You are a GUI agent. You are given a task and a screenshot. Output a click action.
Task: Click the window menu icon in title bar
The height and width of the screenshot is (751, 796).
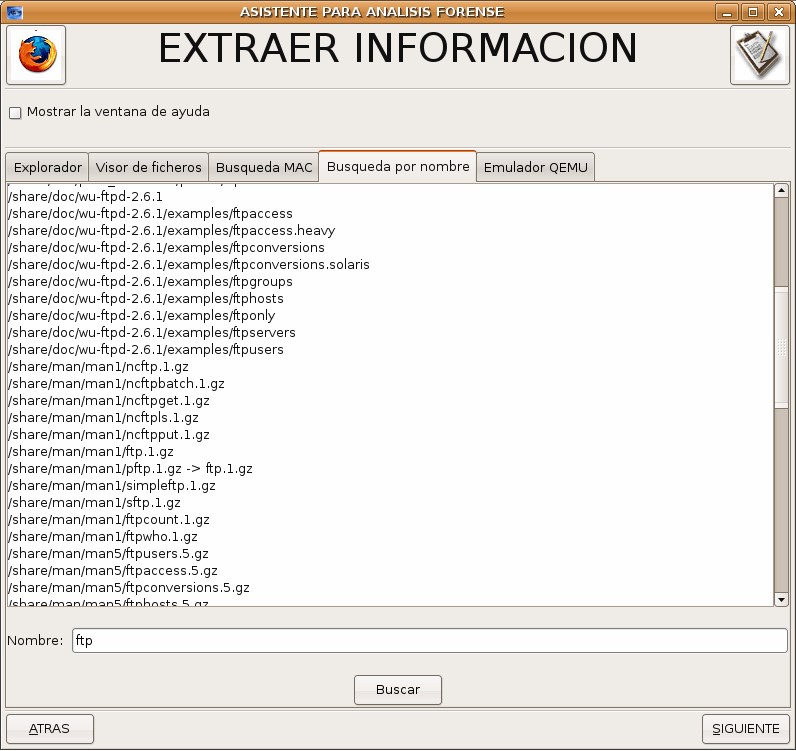point(13,12)
